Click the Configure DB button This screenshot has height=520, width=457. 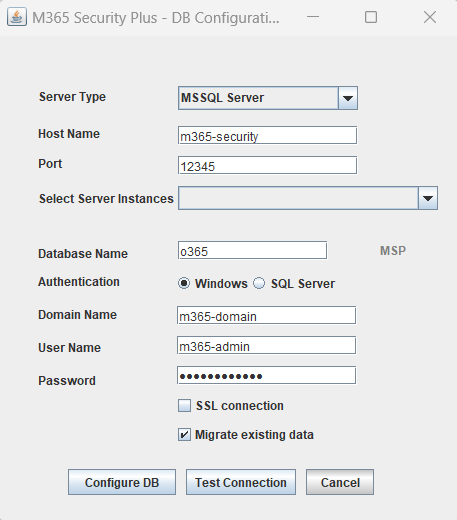122,482
